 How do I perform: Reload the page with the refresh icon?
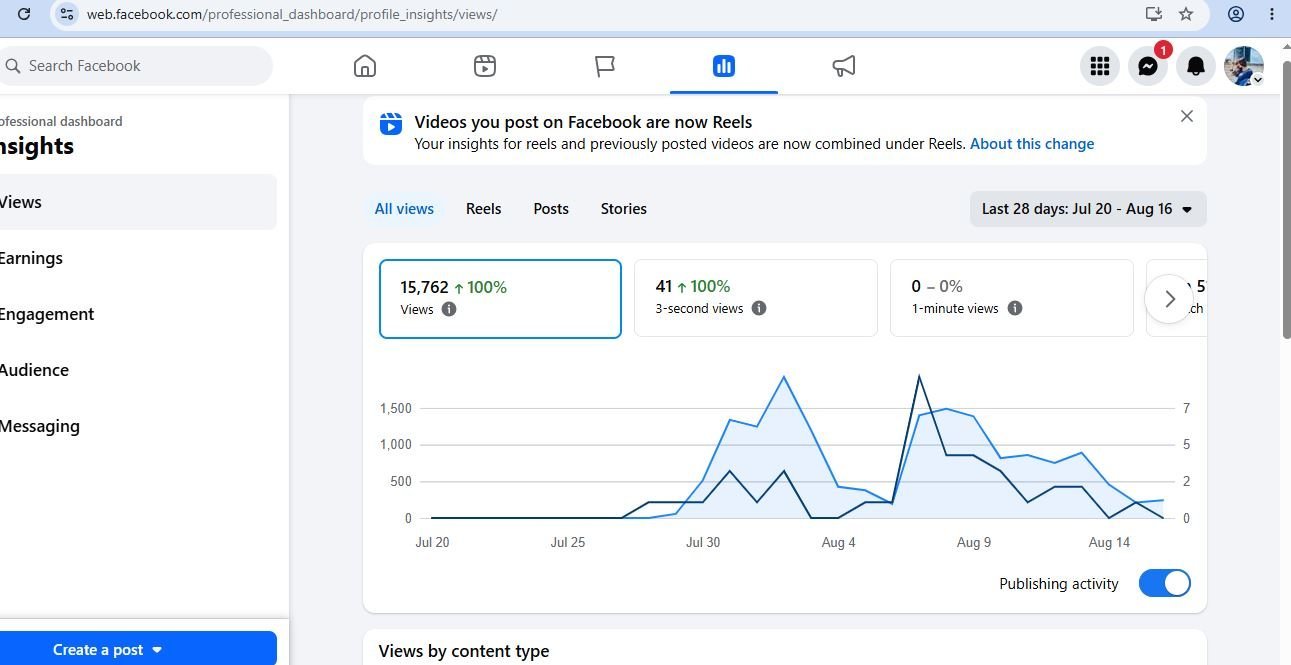tap(24, 14)
